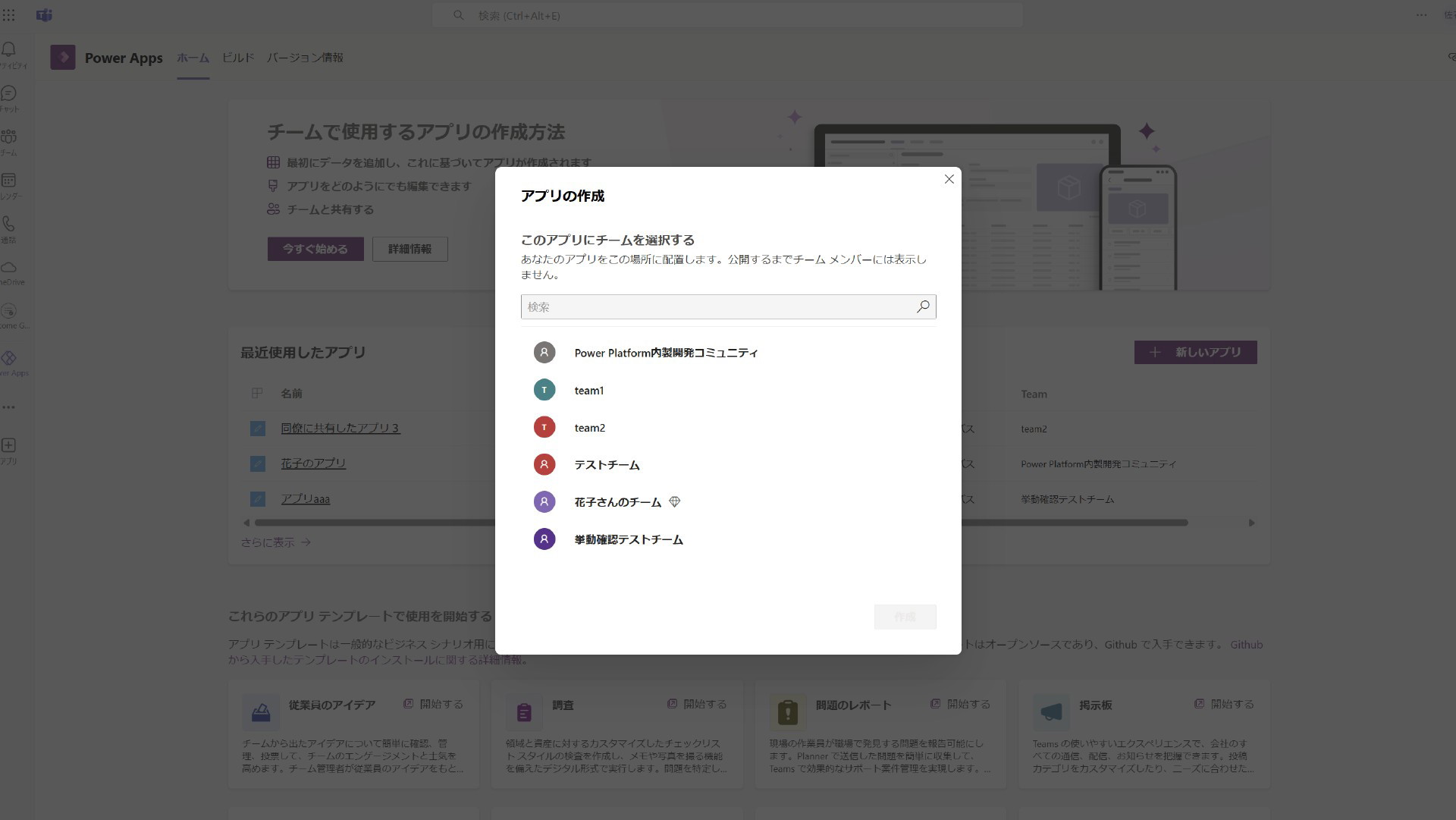Screen dimensions: 1456x820
Task: Select Power Platform内製開発コミュニティ team
Action: (728, 353)
